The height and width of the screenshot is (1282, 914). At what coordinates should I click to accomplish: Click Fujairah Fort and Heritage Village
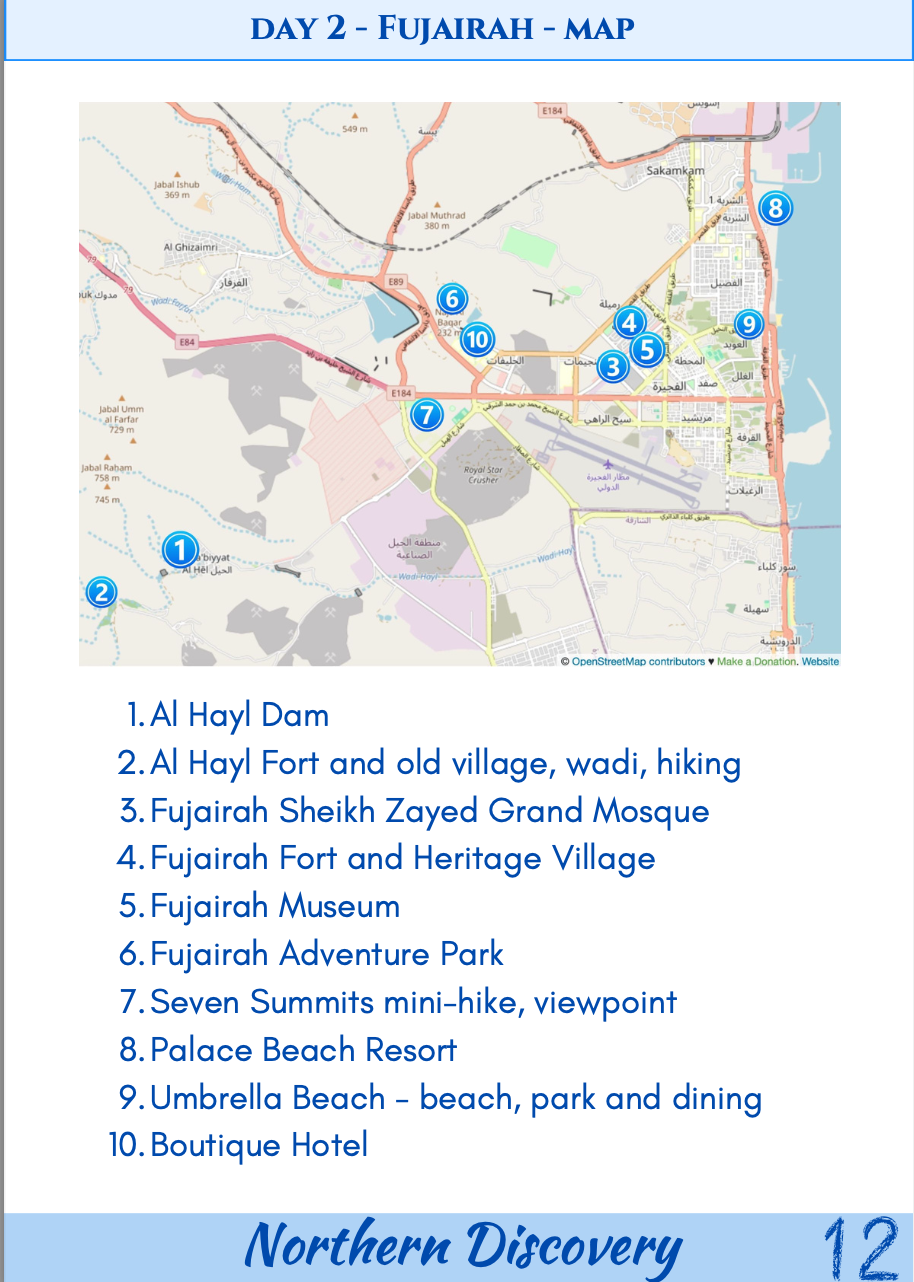pyautogui.click(x=402, y=859)
